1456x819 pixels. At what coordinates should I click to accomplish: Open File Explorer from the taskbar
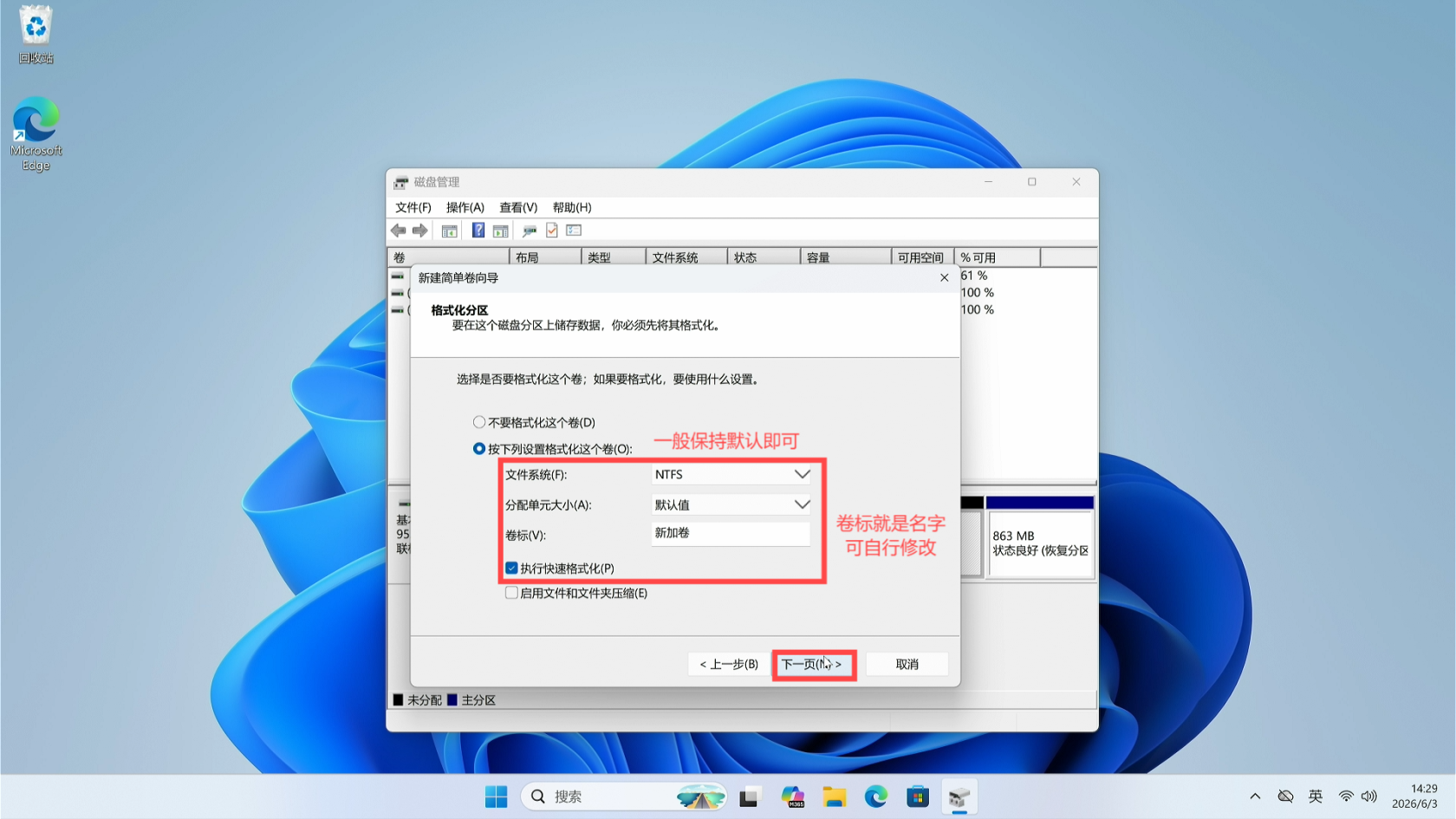(834, 796)
